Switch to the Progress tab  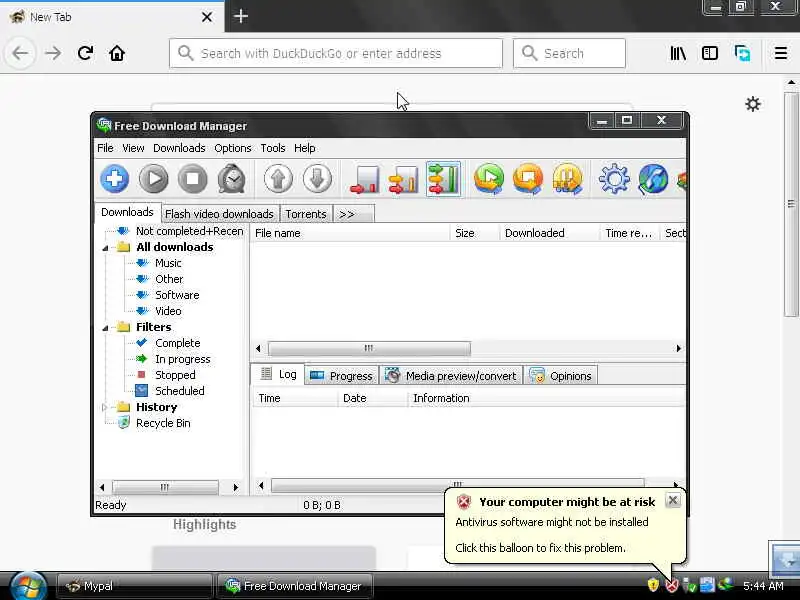pyautogui.click(x=342, y=376)
